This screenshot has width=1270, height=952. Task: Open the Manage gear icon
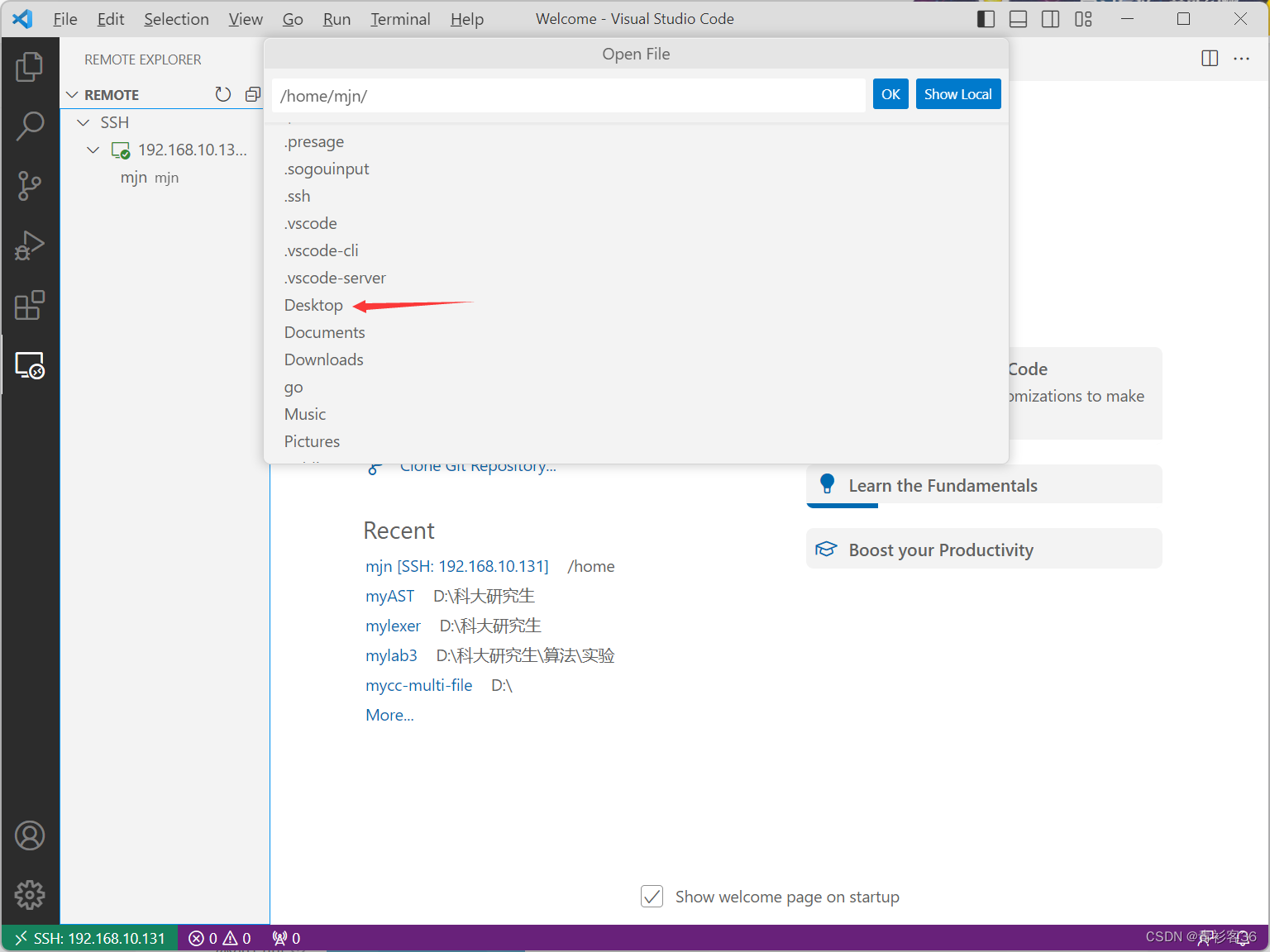pyautogui.click(x=30, y=895)
